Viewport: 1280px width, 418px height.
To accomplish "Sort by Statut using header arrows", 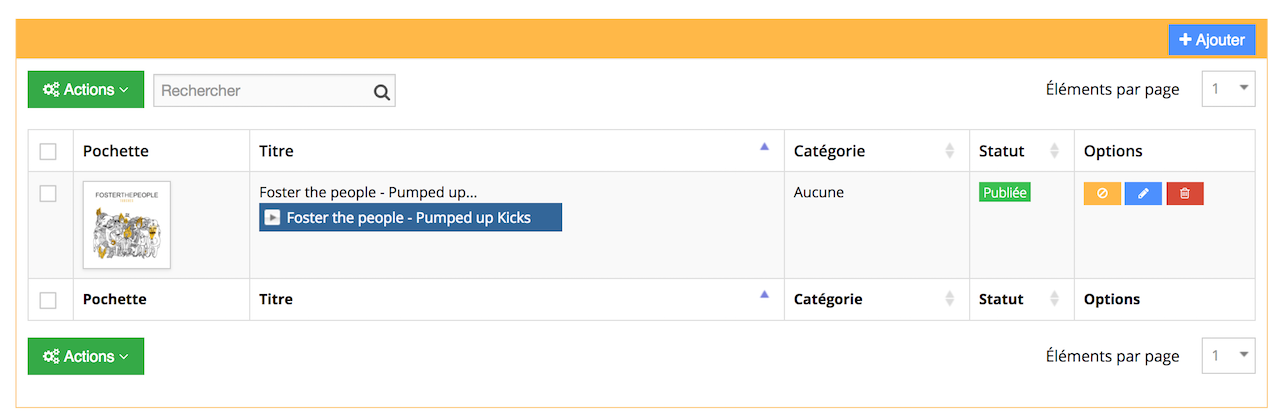I will 1054,151.
